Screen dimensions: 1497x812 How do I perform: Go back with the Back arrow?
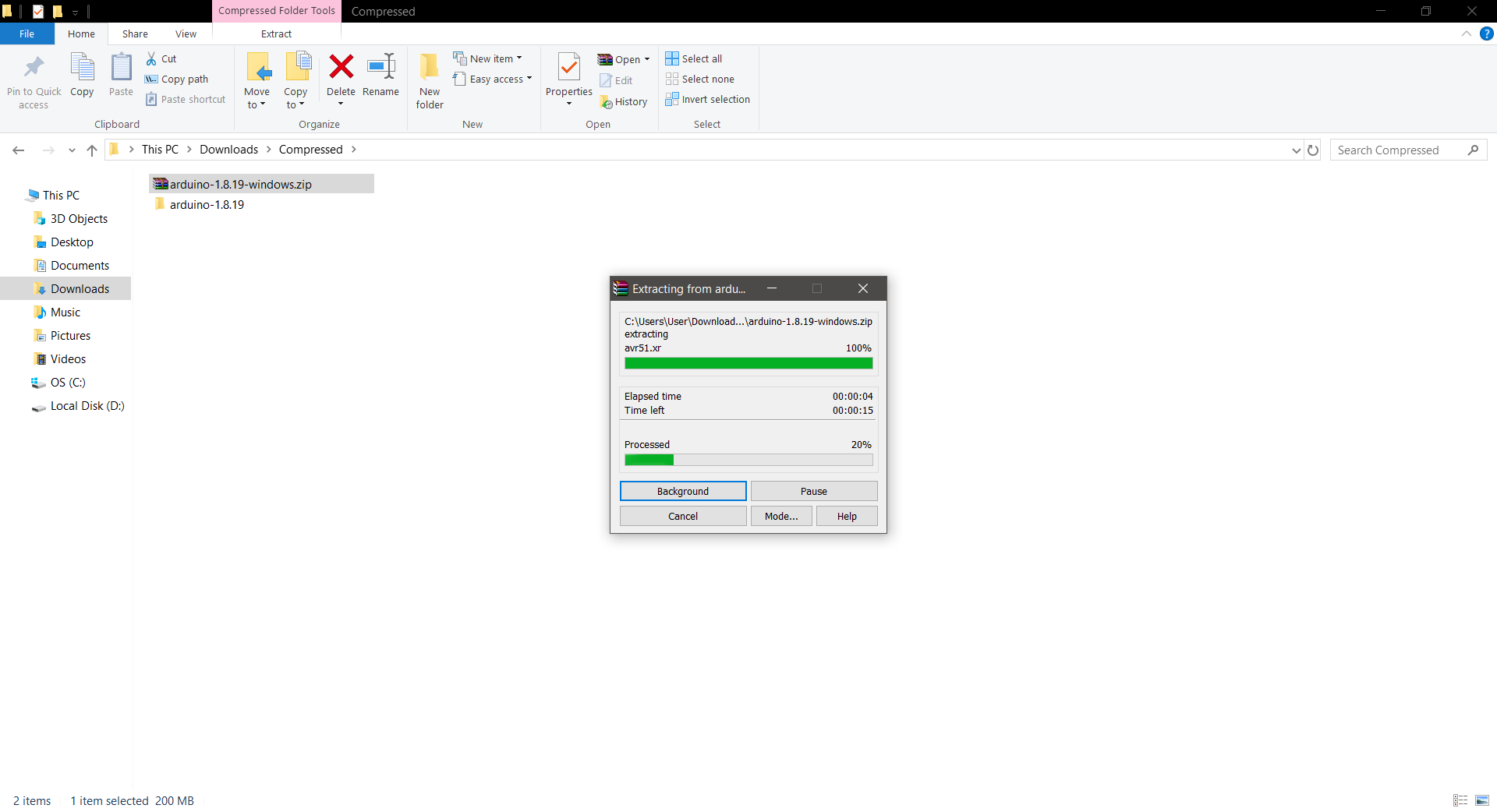pyautogui.click(x=19, y=150)
